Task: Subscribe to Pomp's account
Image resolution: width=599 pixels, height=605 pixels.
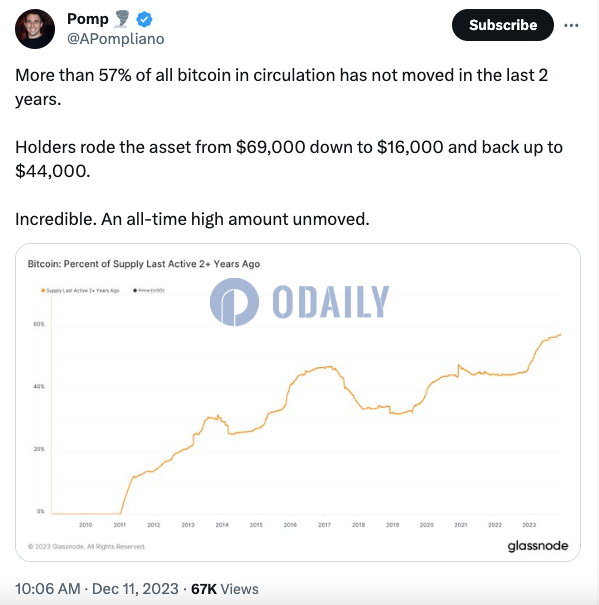Action: (x=503, y=25)
